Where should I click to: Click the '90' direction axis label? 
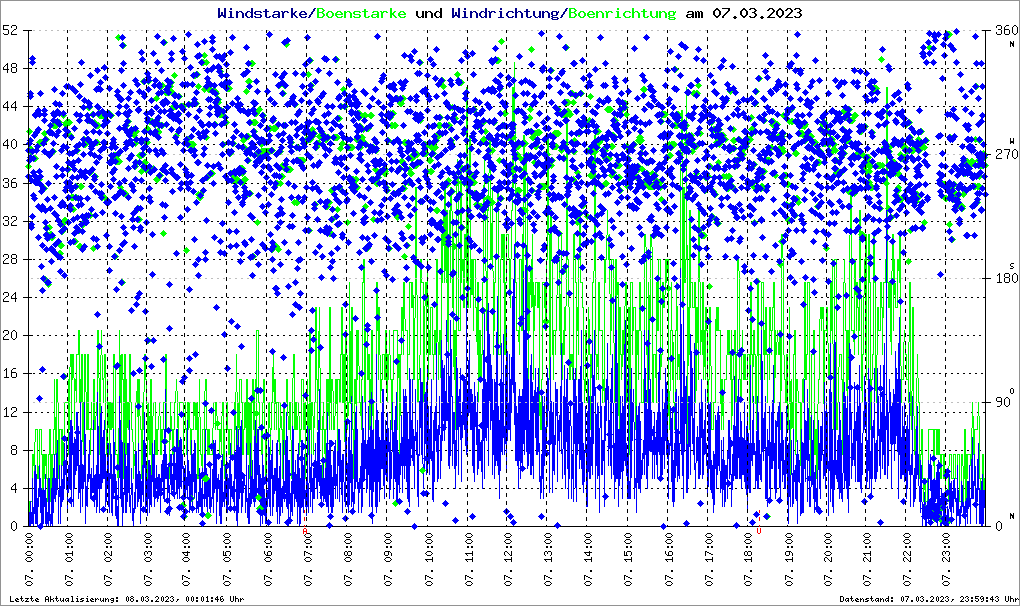click(1002, 402)
